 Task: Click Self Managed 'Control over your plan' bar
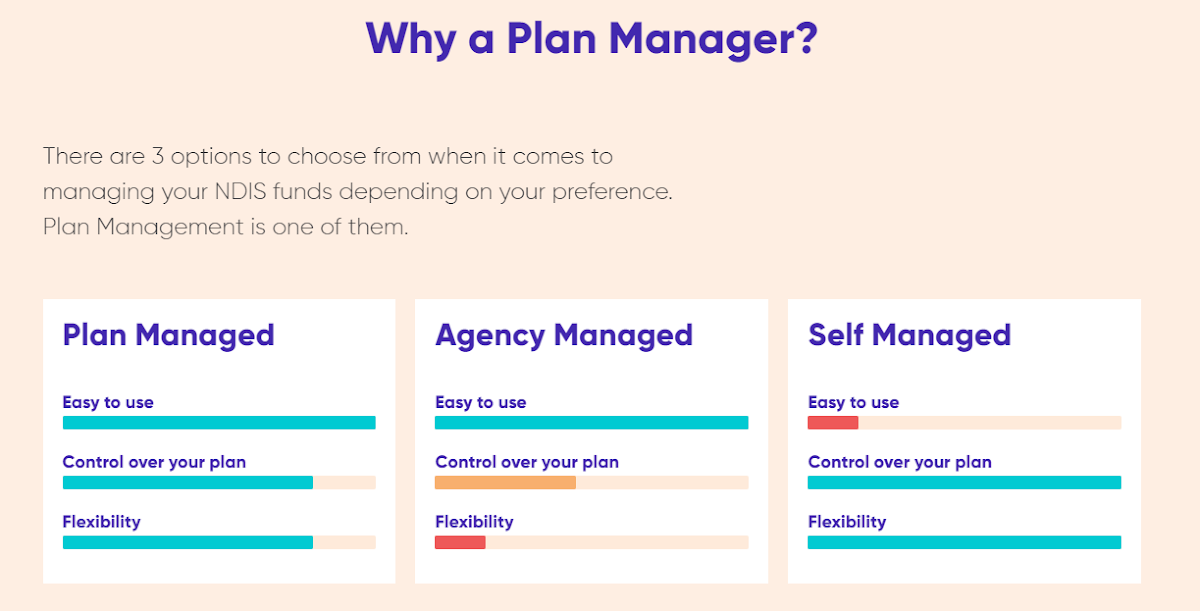(964, 483)
